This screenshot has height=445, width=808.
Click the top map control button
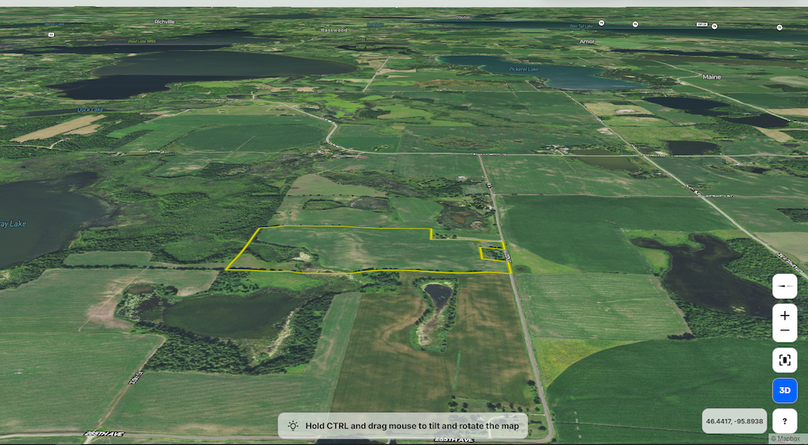[785, 286]
